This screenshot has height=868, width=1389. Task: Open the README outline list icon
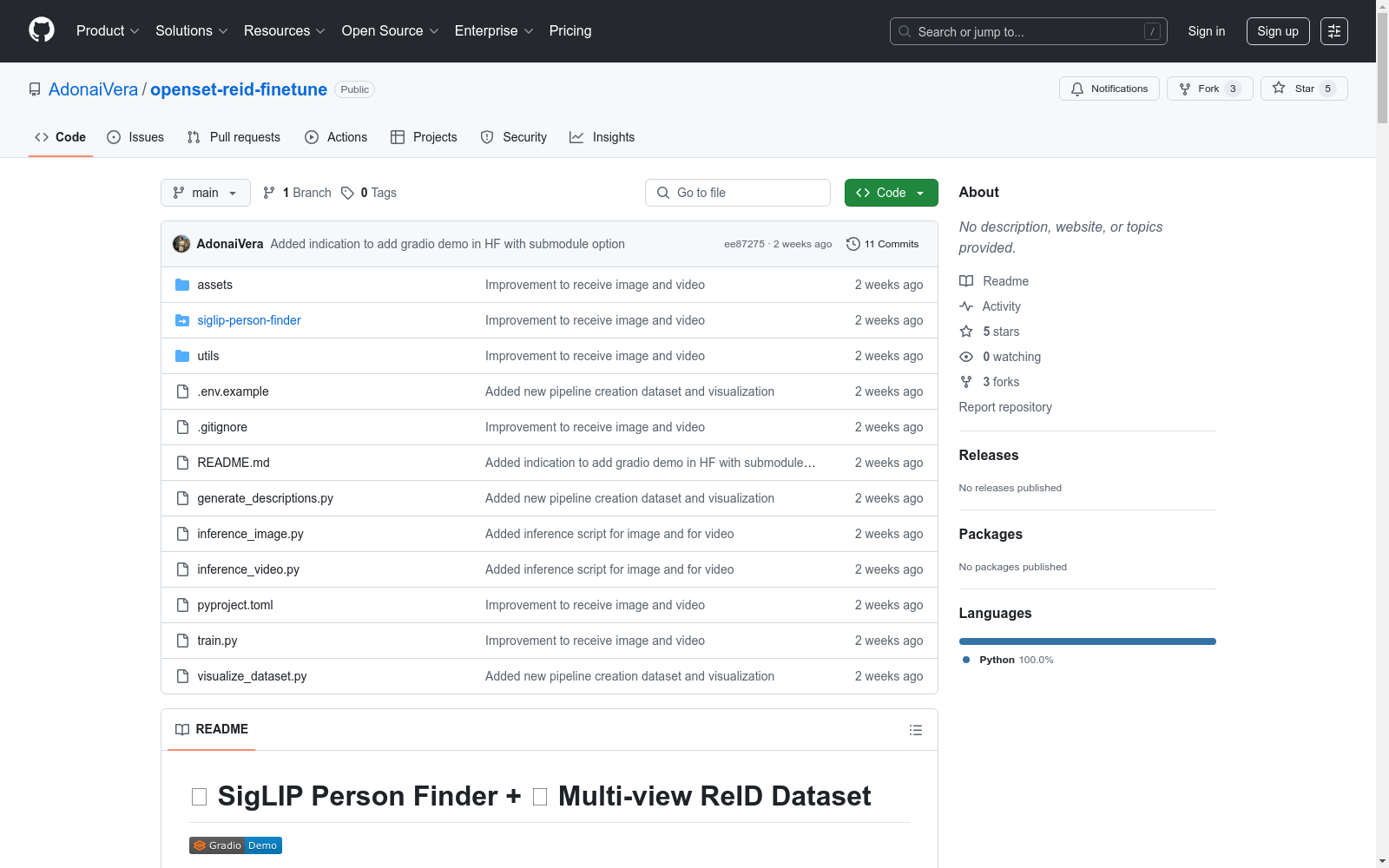915,730
